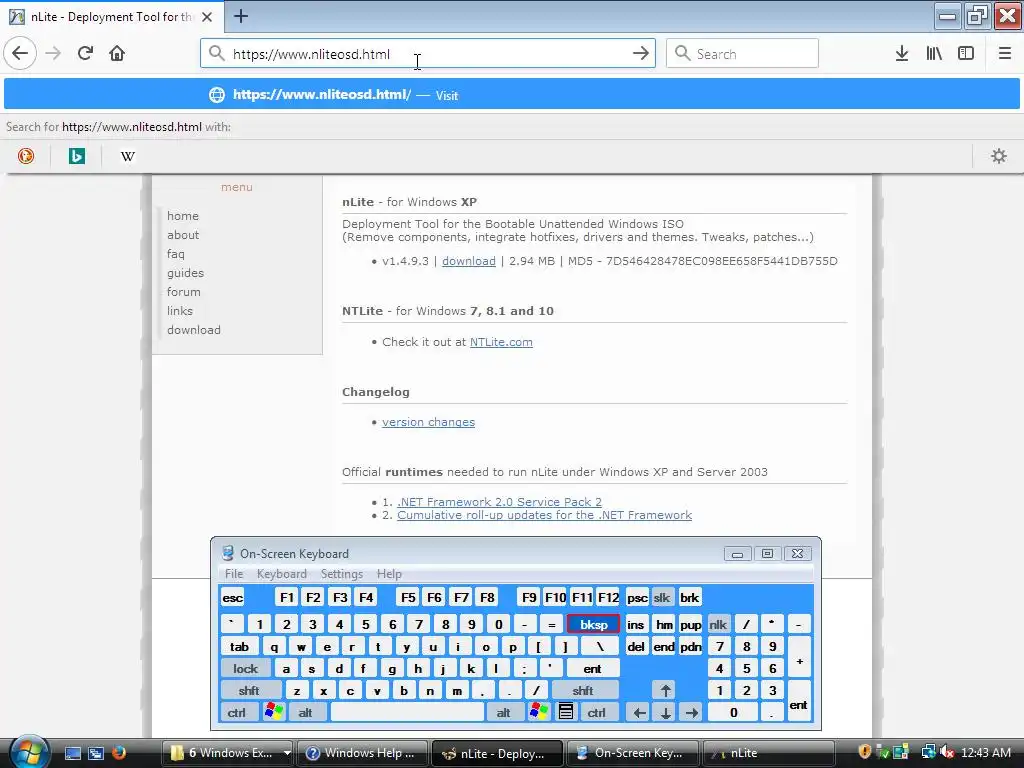Click the left Windows logo key on keyboard
Screen dimensions: 1024x768
coord(274,712)
